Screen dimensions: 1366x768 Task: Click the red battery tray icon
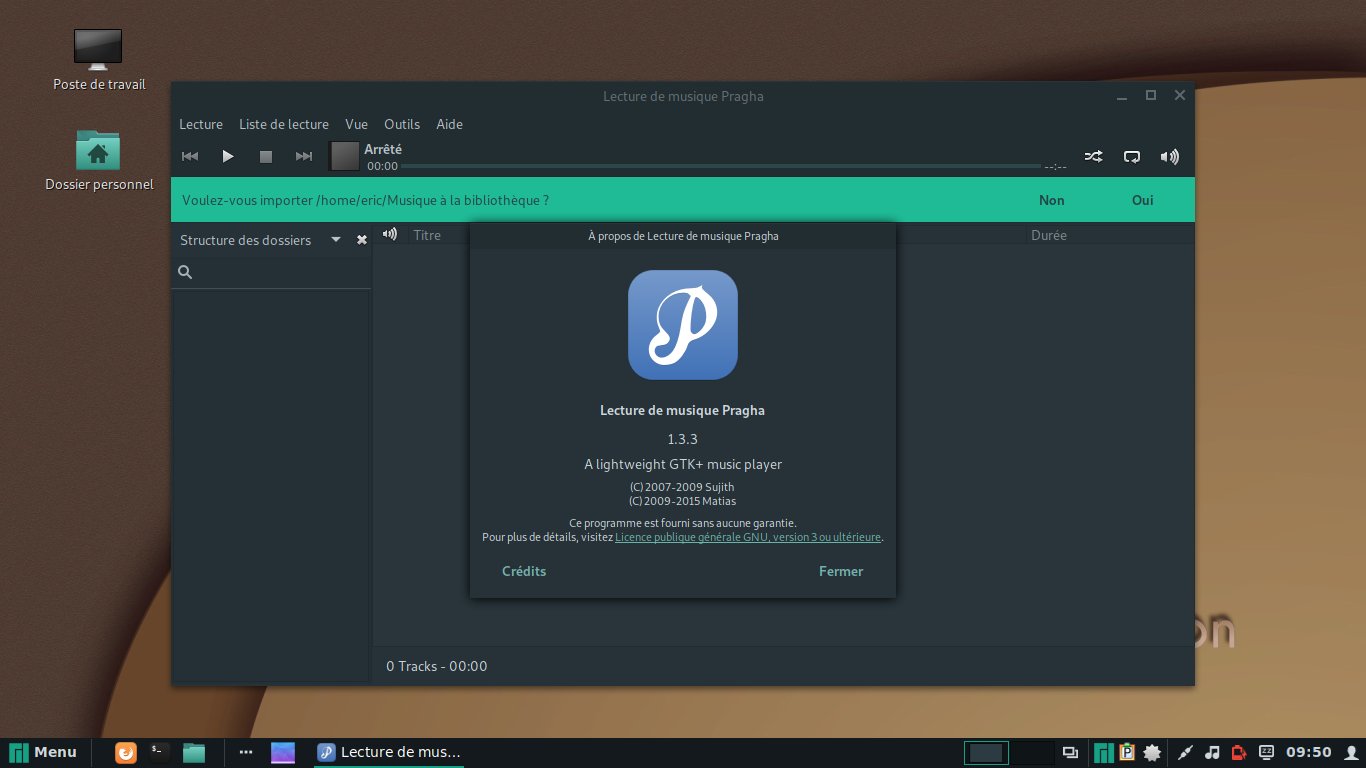click(1239, 752)
